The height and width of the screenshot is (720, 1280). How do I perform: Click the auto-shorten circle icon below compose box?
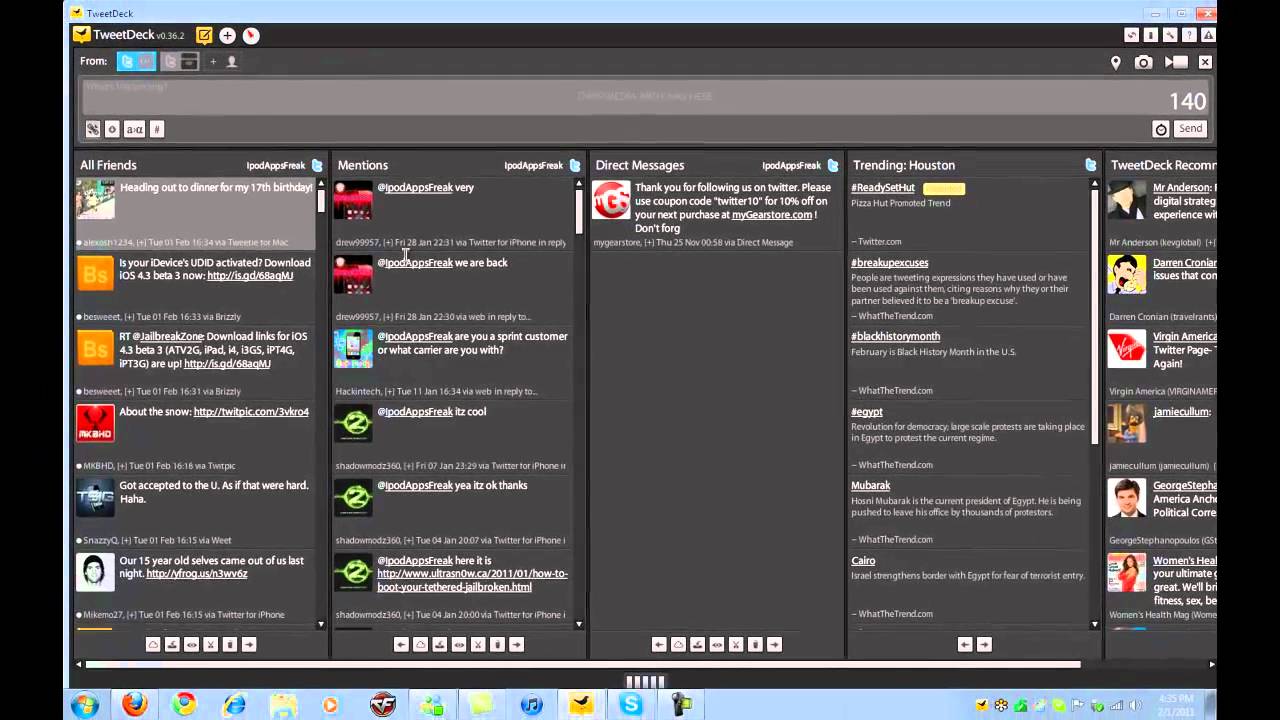112,129
